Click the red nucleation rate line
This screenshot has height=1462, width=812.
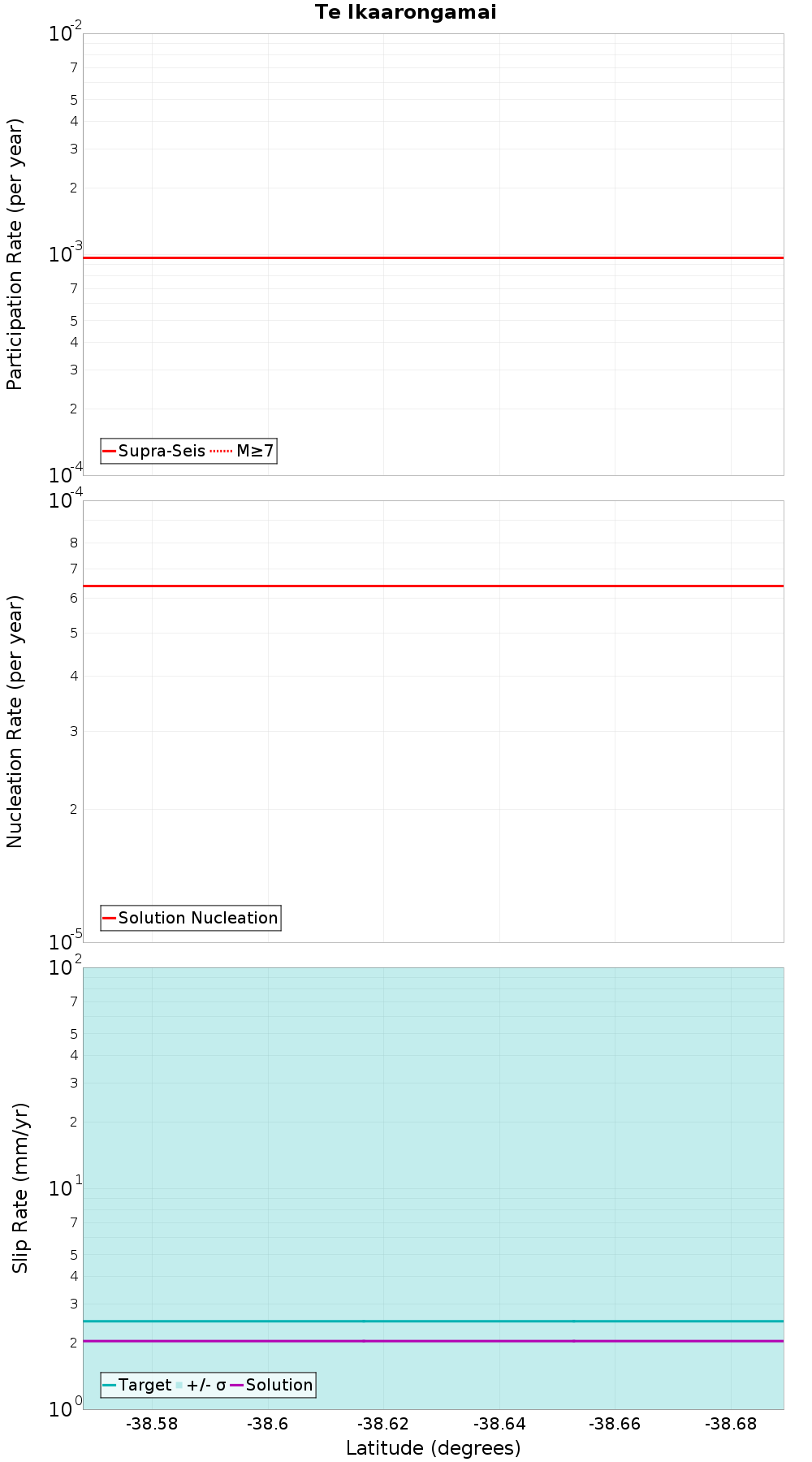pos(433,586)
